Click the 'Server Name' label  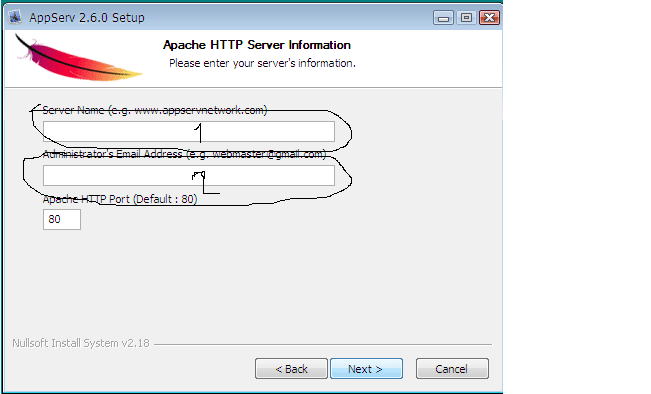point(155,110)
